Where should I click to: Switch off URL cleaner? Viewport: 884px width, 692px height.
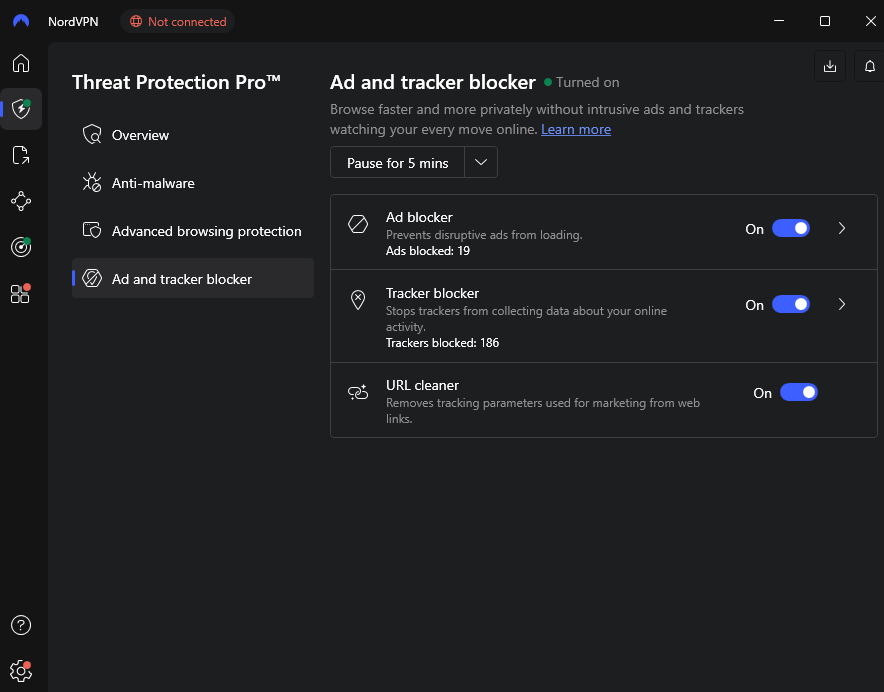tap(798, 392)
